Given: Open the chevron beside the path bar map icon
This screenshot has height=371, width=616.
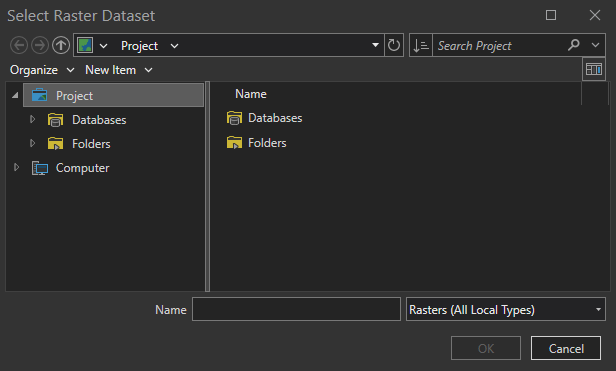Looking at the screenshot, I should pos(103,46).
